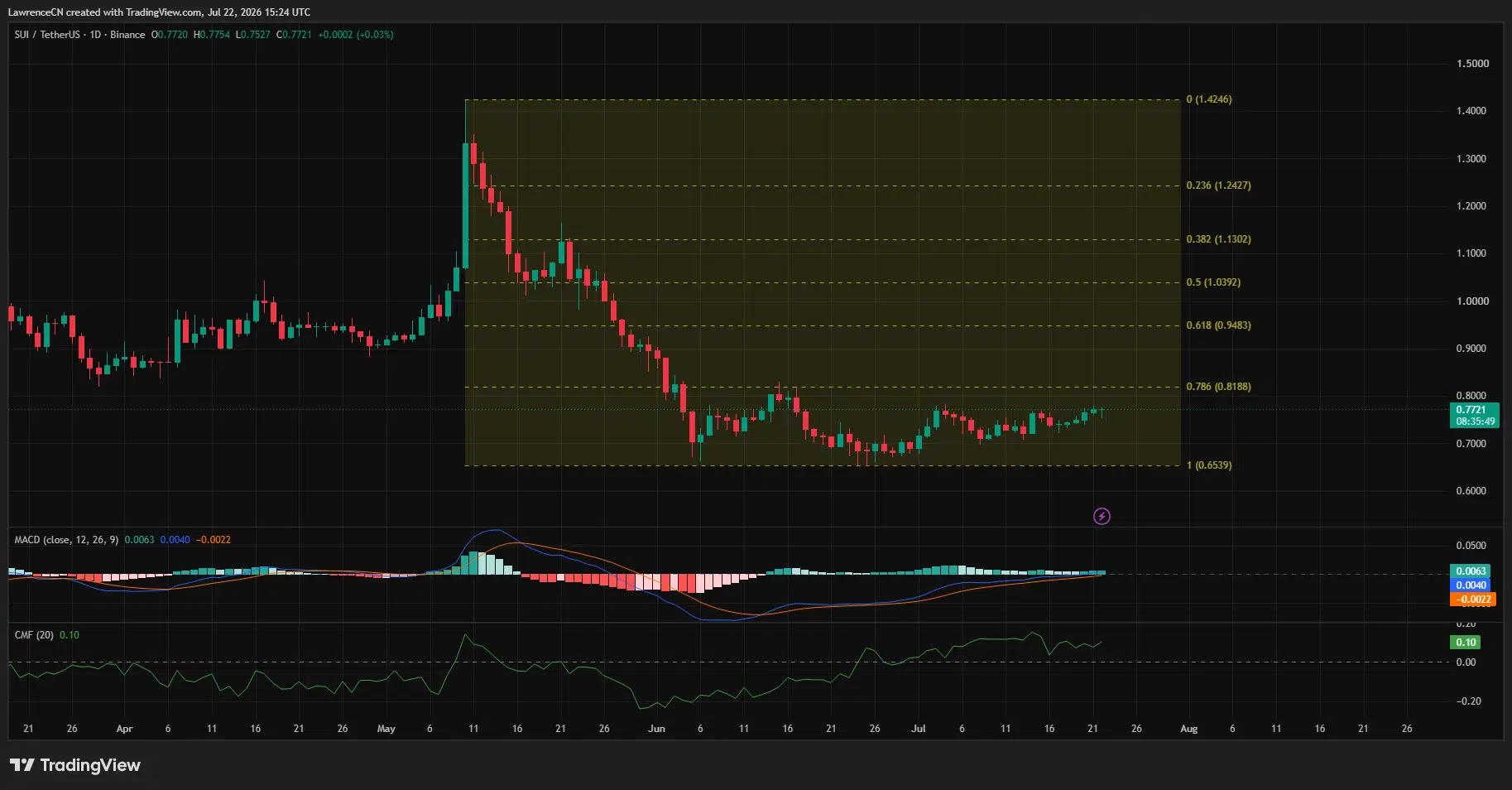Click the Jul label on time axis
The height and width of the screenshot is (790, 1512).
pos(918,729)
